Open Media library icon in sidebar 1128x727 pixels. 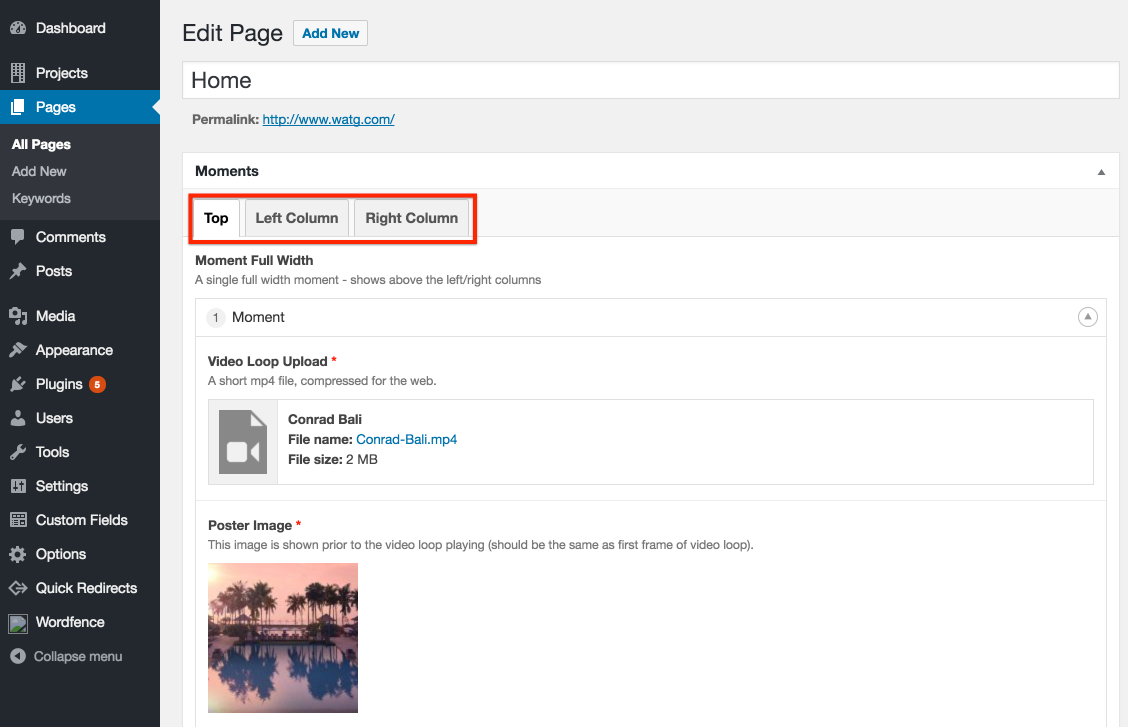click(18, 316)
